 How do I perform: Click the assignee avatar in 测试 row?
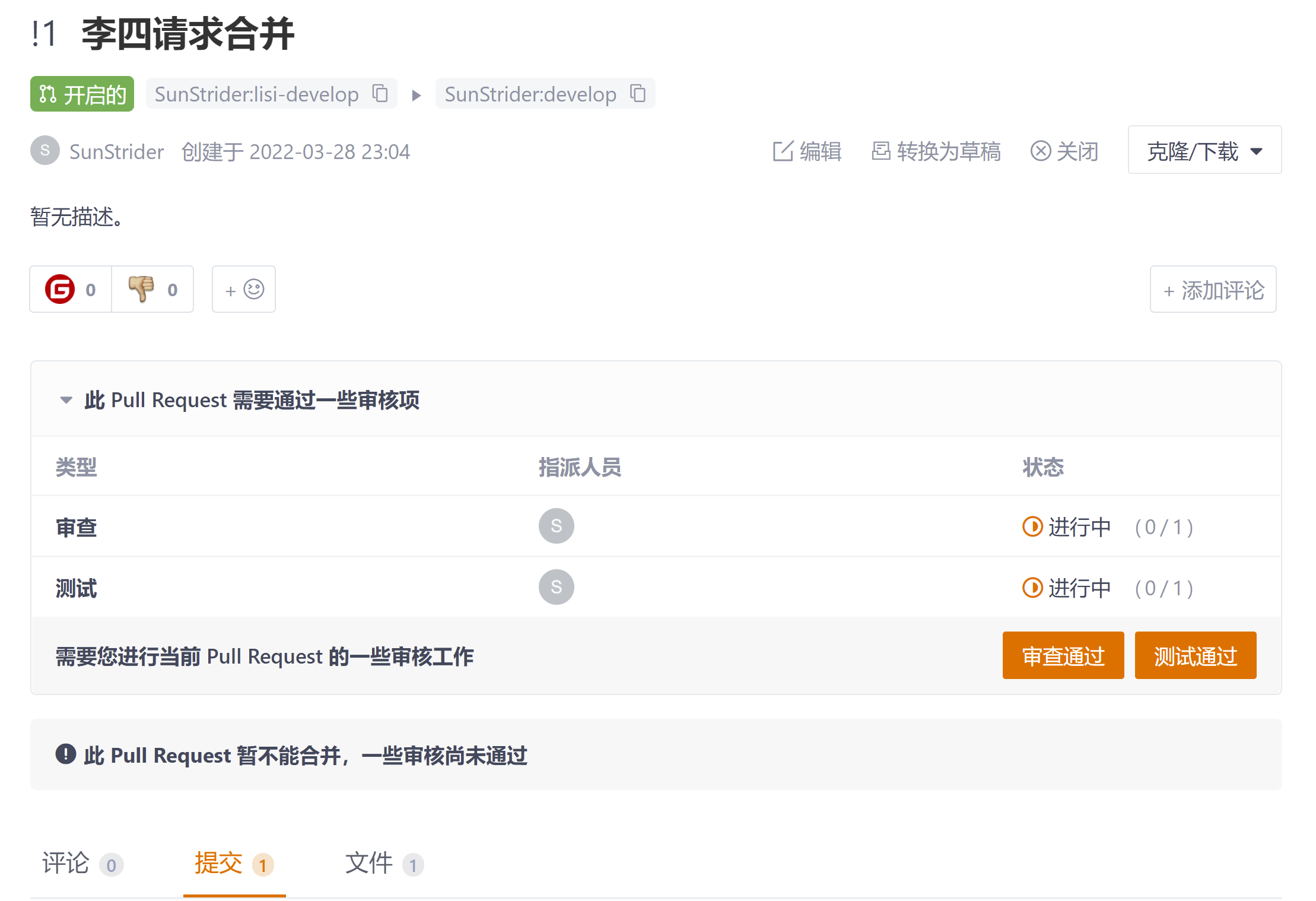pyautogui.click(x=556, y=587)
